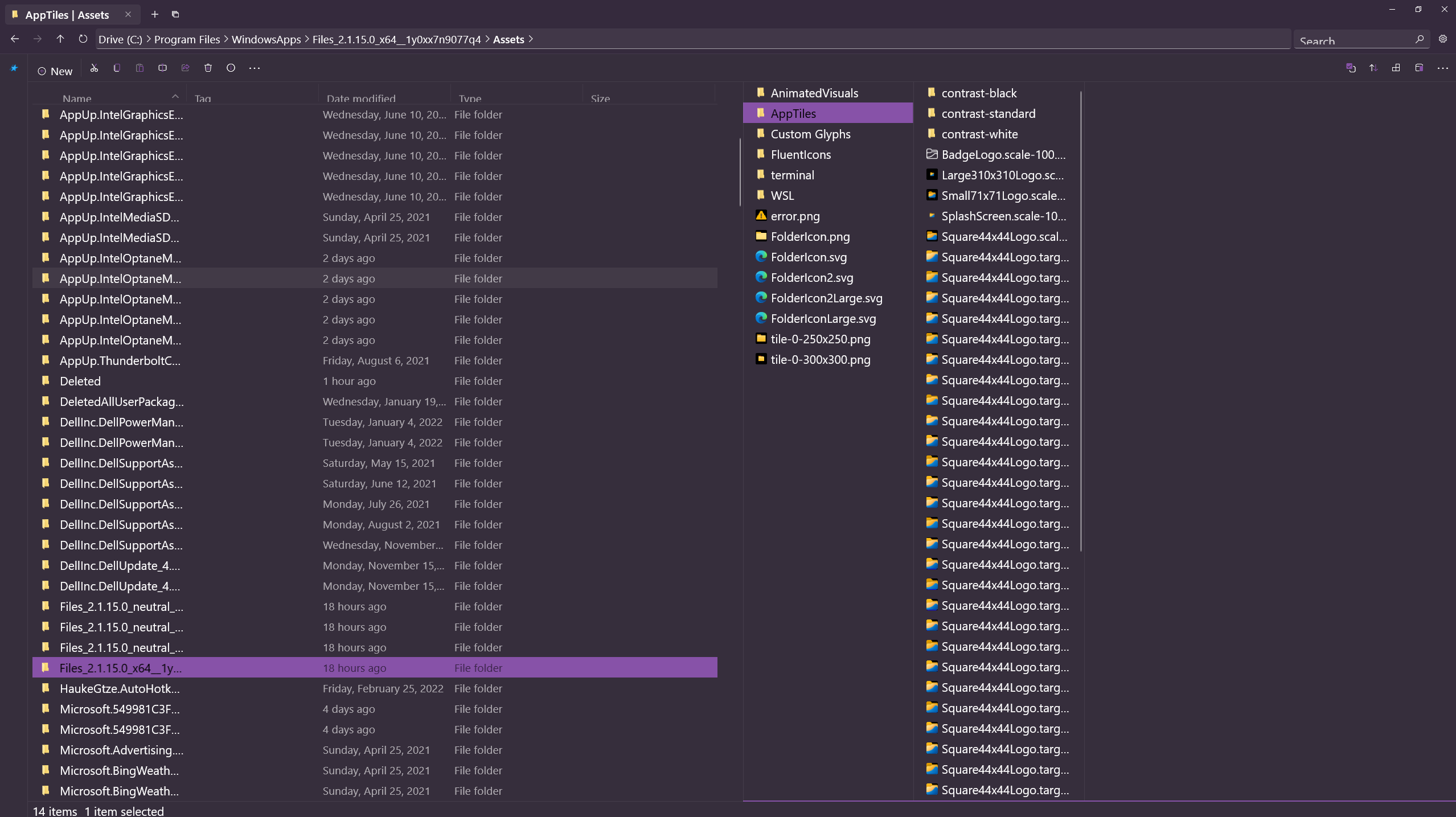
Task: Sort files by clicking the Name column header
Action: (77, 98)
